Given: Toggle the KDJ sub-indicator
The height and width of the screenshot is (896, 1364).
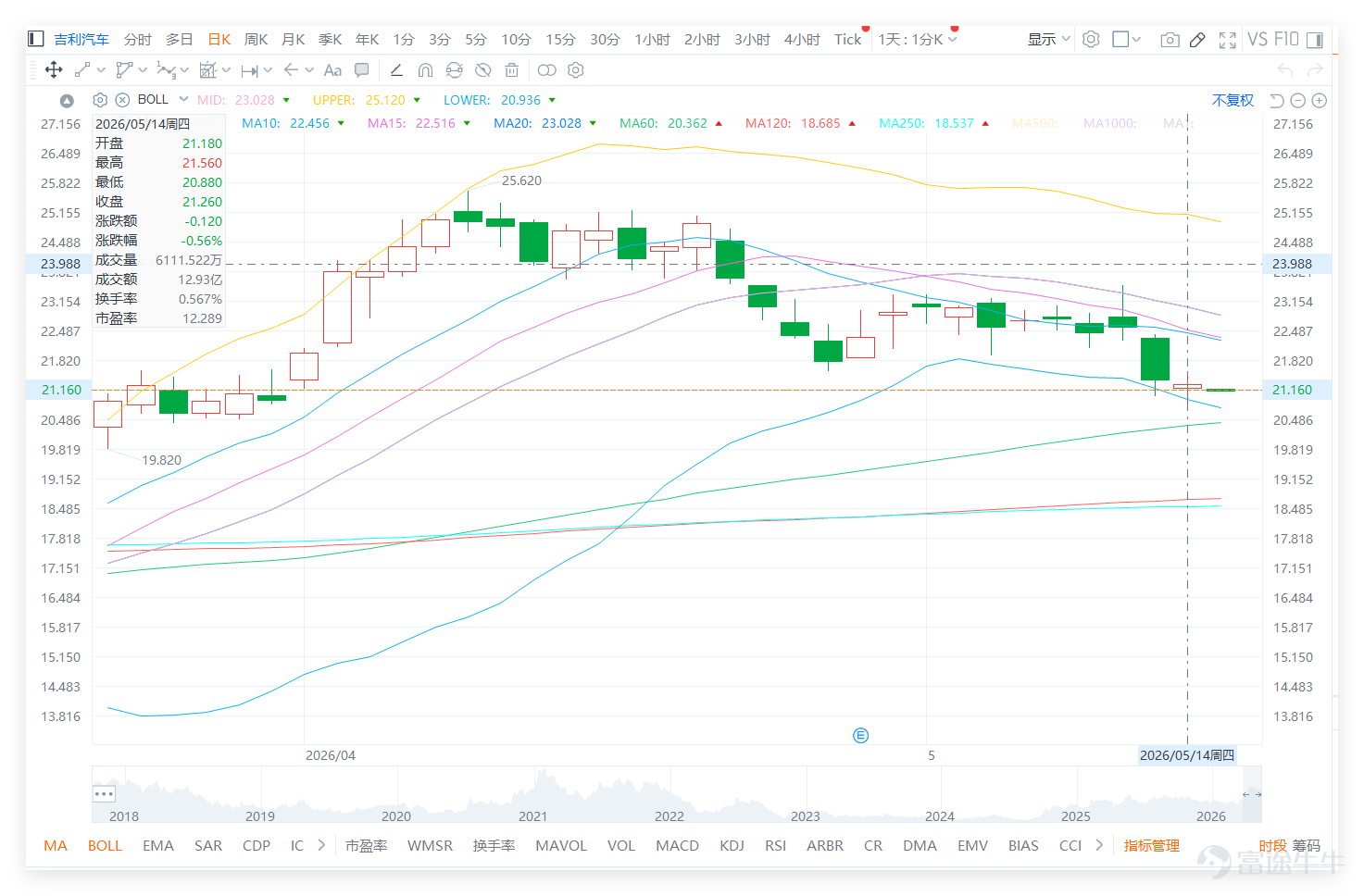Looking at the screenshot, I should 732,845.
